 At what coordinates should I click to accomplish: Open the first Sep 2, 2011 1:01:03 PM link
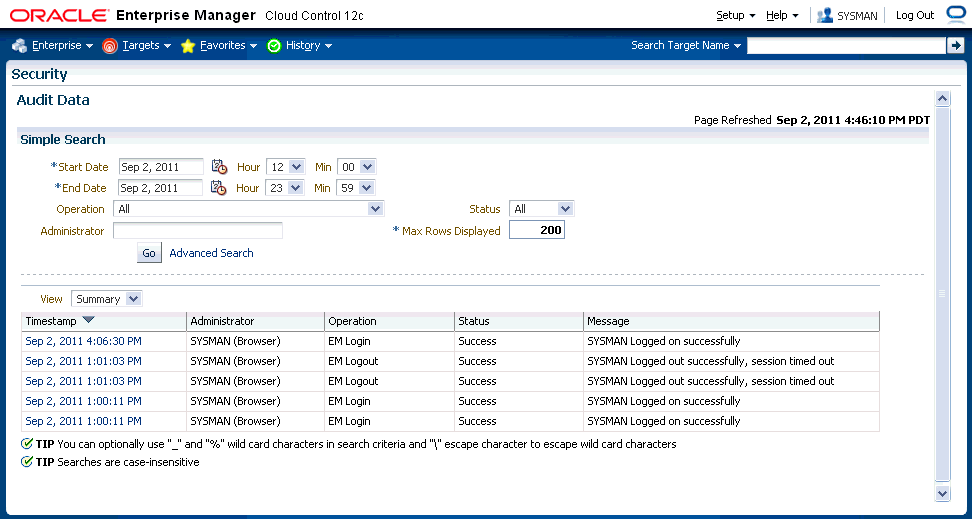(x=84, y=361)
